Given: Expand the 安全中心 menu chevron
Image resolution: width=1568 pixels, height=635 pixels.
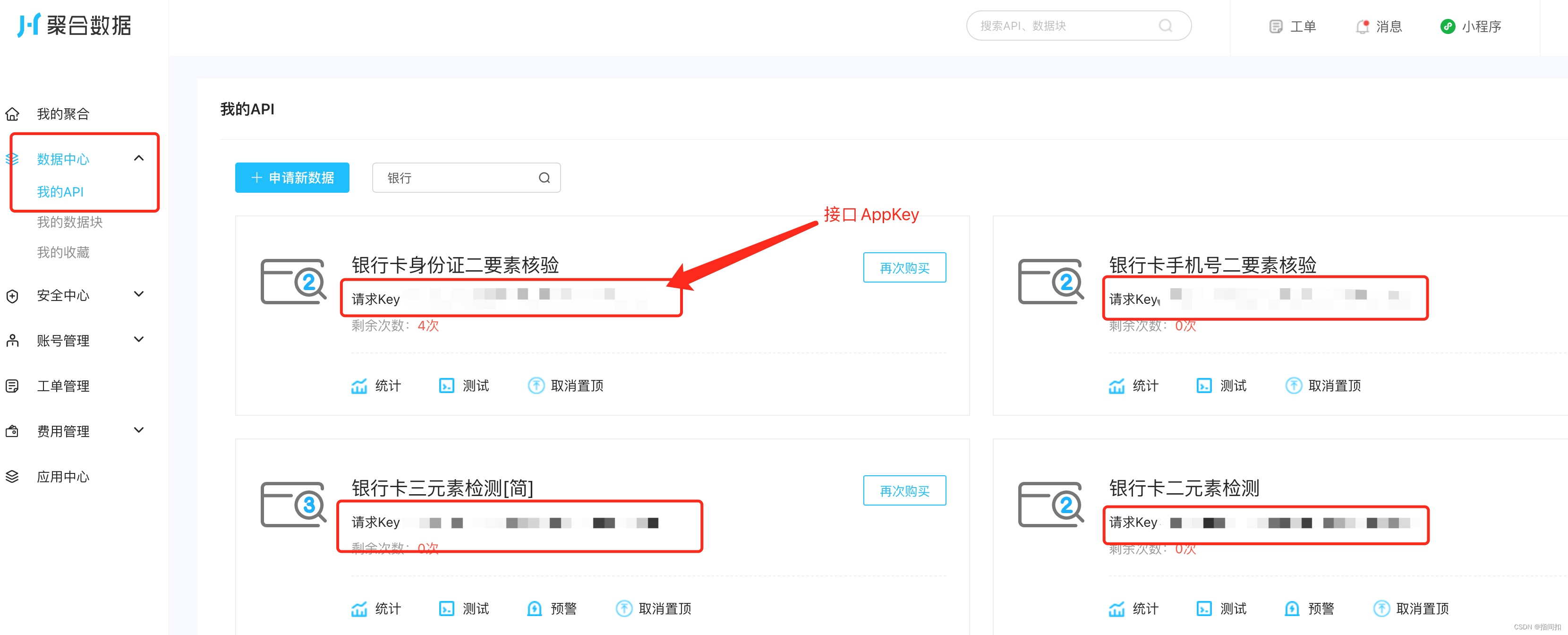Looking at the screenshot, I should click(x=139, y=294).
